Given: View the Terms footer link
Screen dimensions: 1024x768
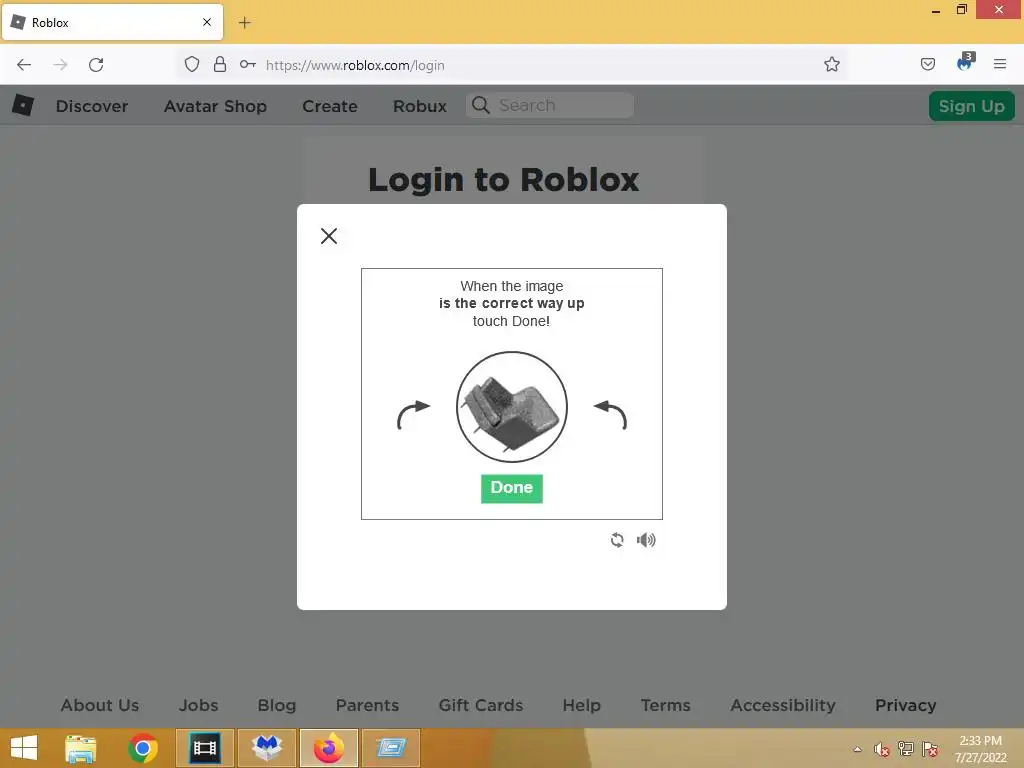Looking at the screenshot, I should 665,705.
